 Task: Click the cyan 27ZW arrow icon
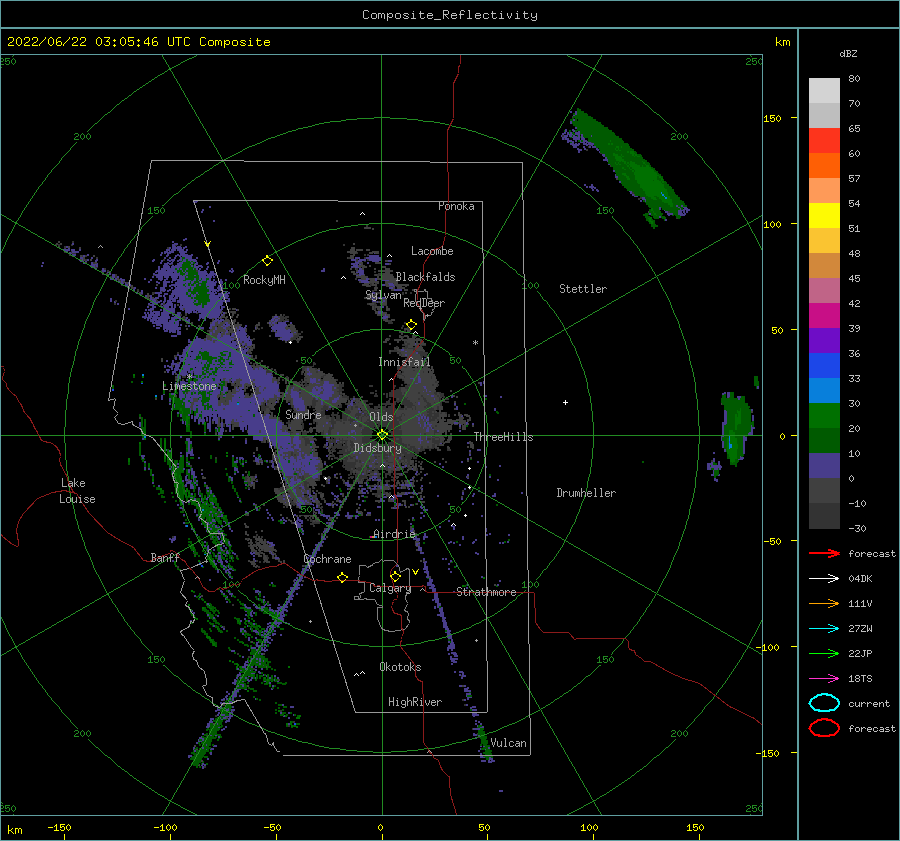[x=824, y=629]
